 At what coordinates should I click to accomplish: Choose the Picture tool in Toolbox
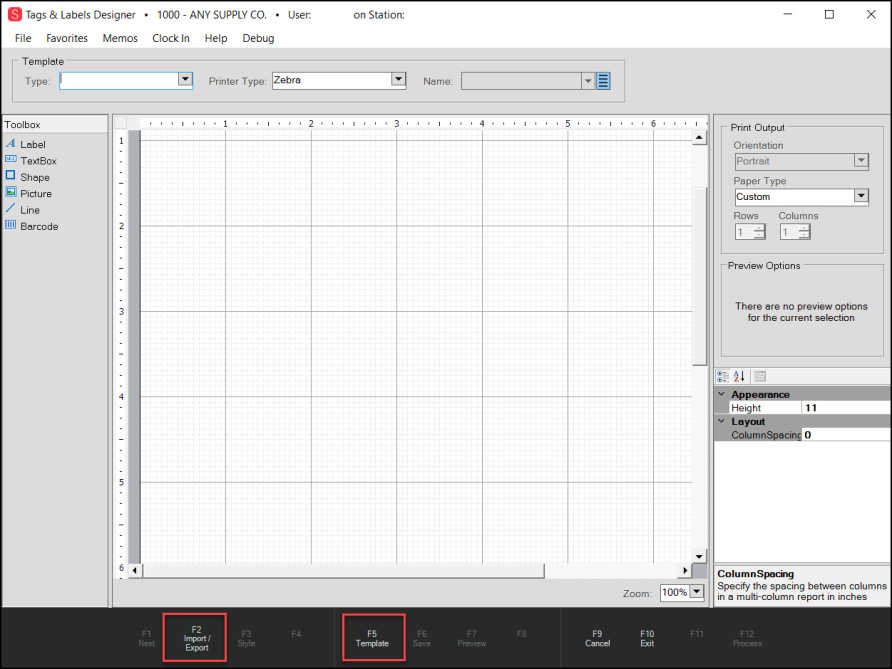(x=35, y=194)
